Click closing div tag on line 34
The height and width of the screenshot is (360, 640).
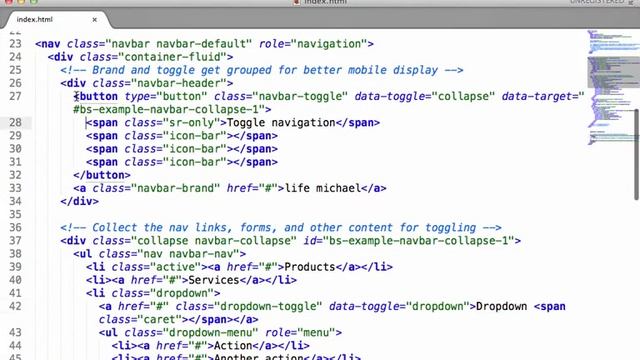click(80, 201)
